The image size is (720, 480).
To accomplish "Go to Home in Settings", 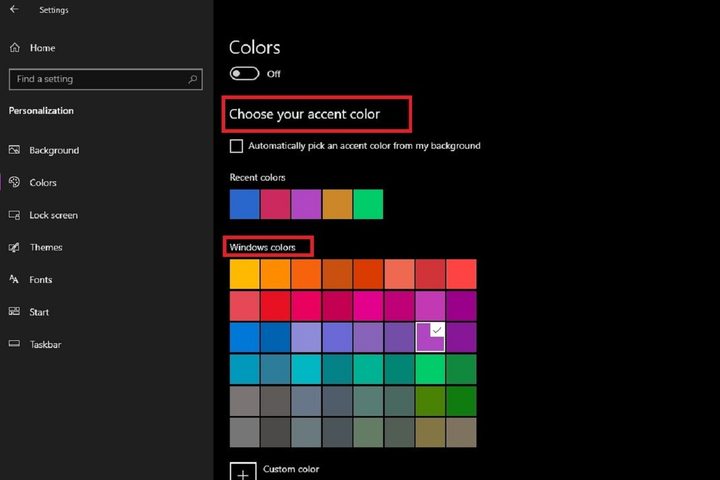I will tap(42, 48).
